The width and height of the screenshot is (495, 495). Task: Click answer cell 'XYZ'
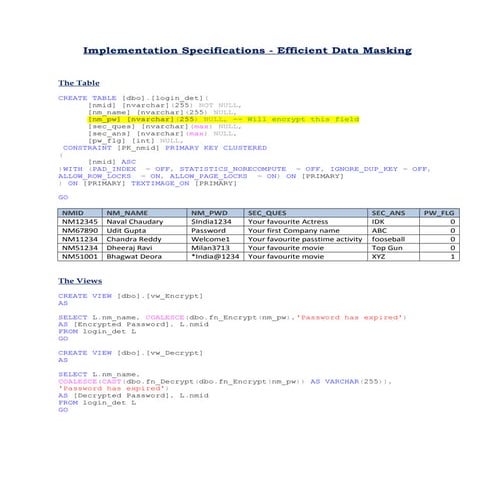click(393, 256)
